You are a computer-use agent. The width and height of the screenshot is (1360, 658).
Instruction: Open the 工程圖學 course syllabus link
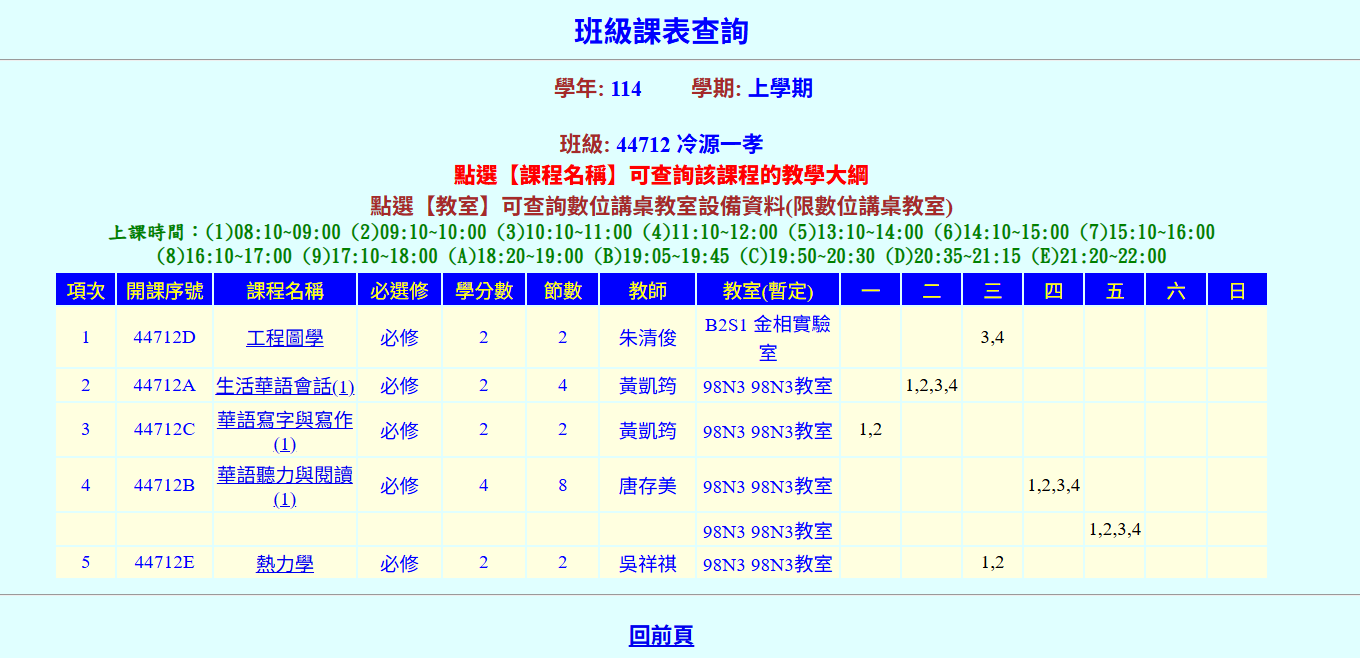point(284,338)
